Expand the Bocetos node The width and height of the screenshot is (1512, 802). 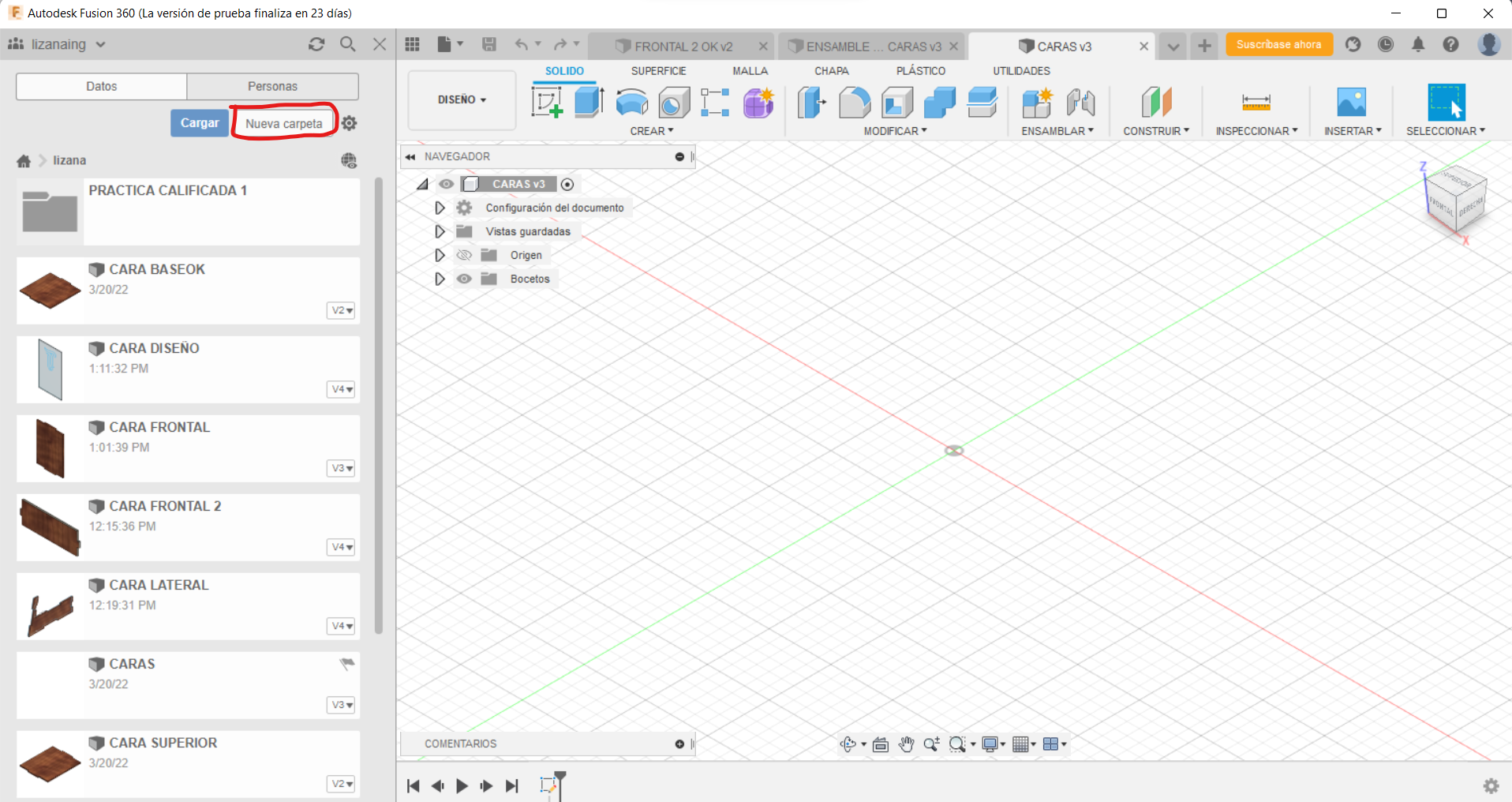440,279
